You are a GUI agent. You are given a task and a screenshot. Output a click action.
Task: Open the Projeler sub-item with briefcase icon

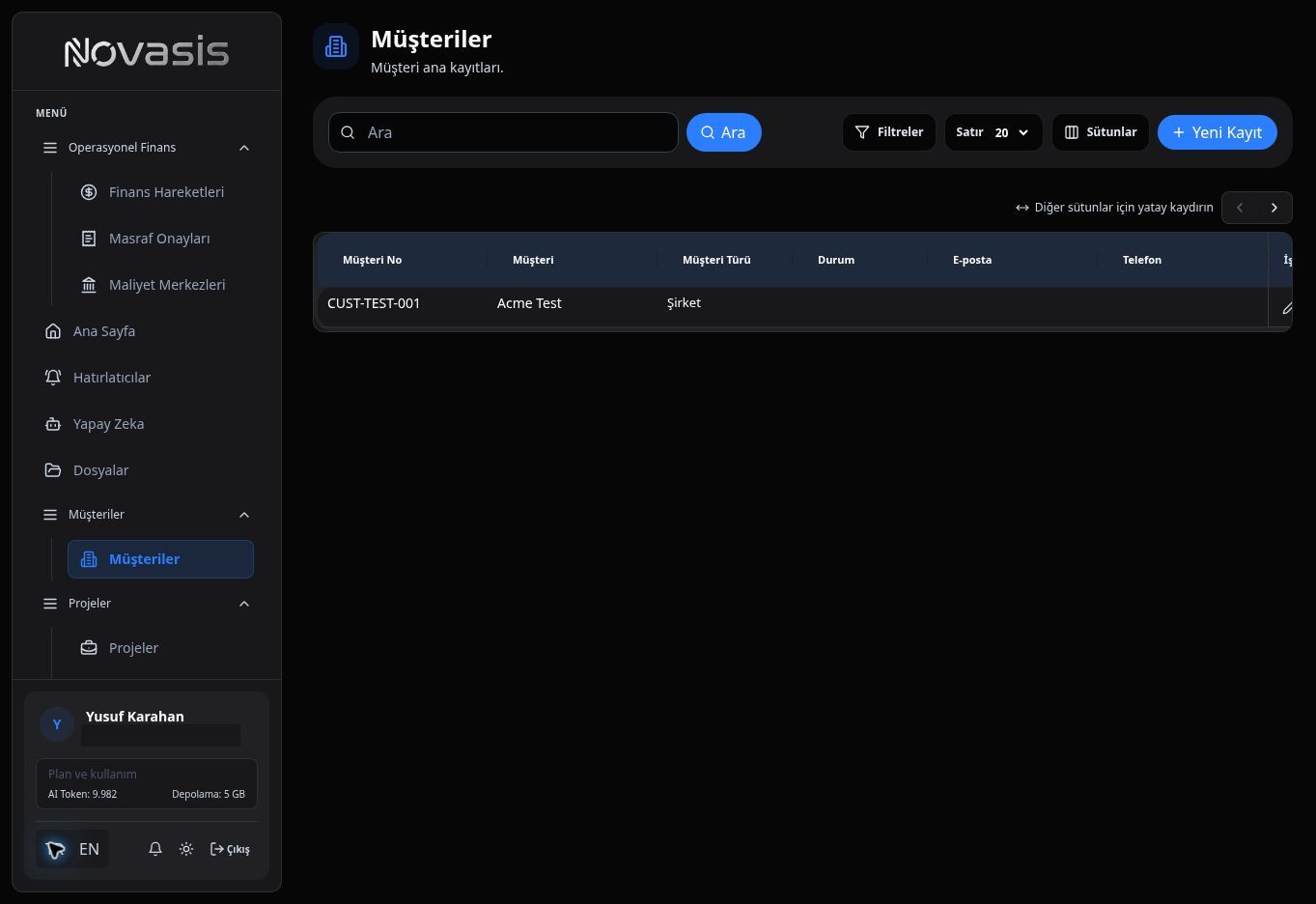160,648
